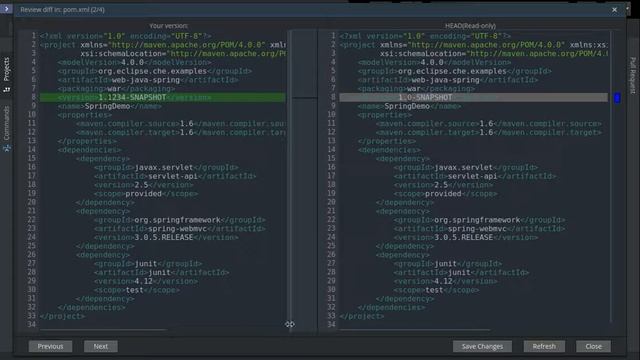Click the packaging war line in Your version pane
Image resolution: width=640 pixels, height=360 pixels.
[116, 89]
